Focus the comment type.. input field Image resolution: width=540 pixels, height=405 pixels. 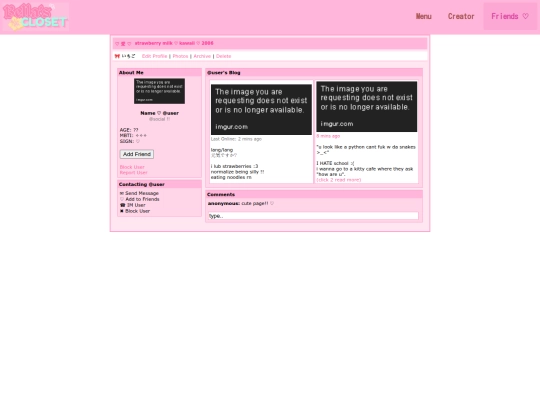click(x=313, y=216)
